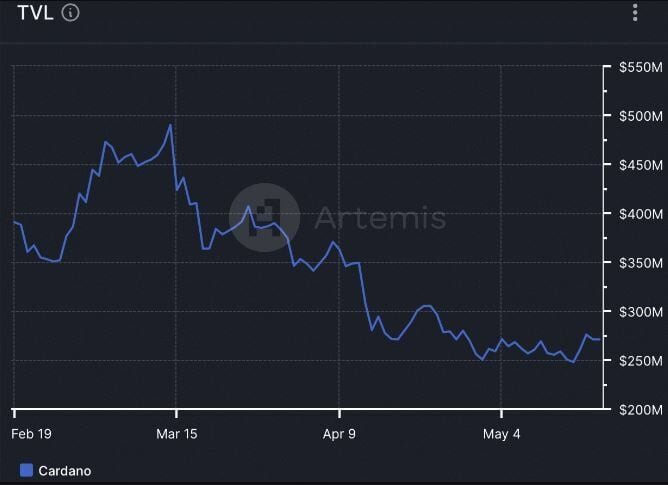Click the Artemis watermark logo icon
Image resolution: width=668 pixels, height=485 pixels.
click(x=264, y=217)
